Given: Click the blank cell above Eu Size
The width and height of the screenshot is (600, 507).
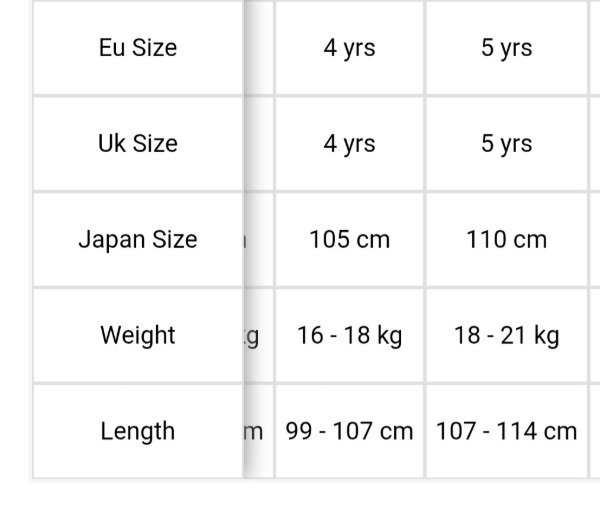Looking at the screenshot, I should pos(138,2).
